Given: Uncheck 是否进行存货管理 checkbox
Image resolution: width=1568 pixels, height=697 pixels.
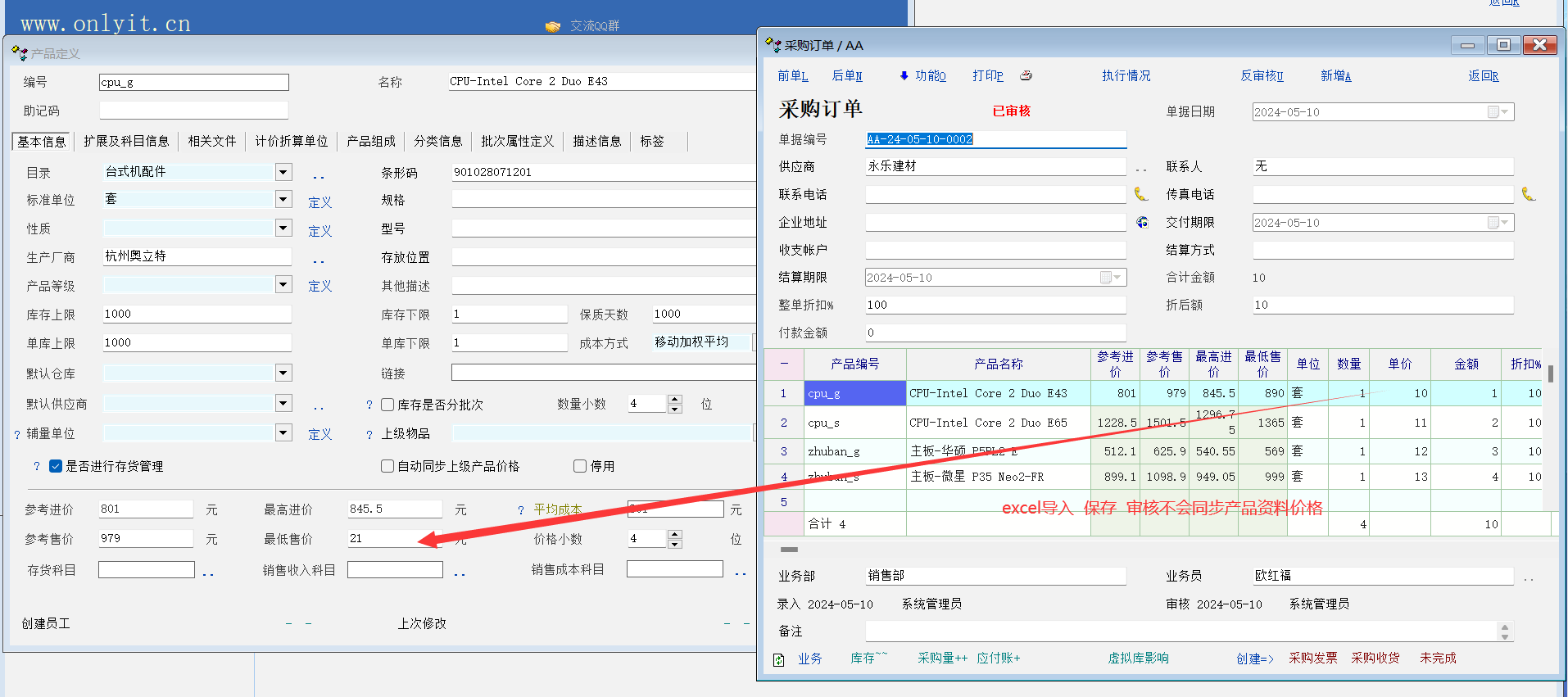Looking at the screenshot, I should (56, 466).
